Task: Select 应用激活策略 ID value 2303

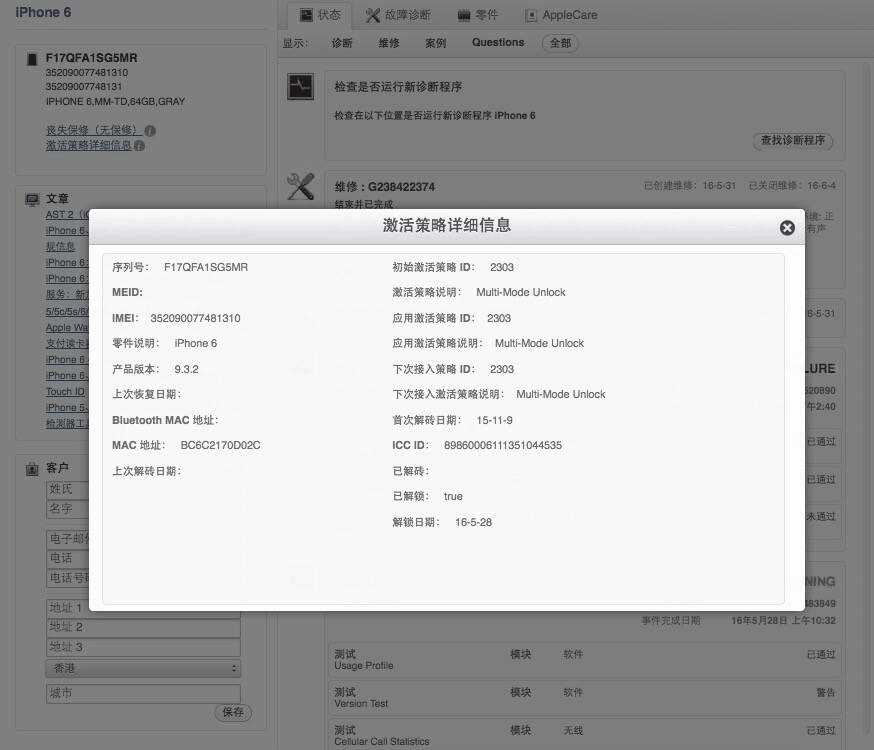Action: 499,318
